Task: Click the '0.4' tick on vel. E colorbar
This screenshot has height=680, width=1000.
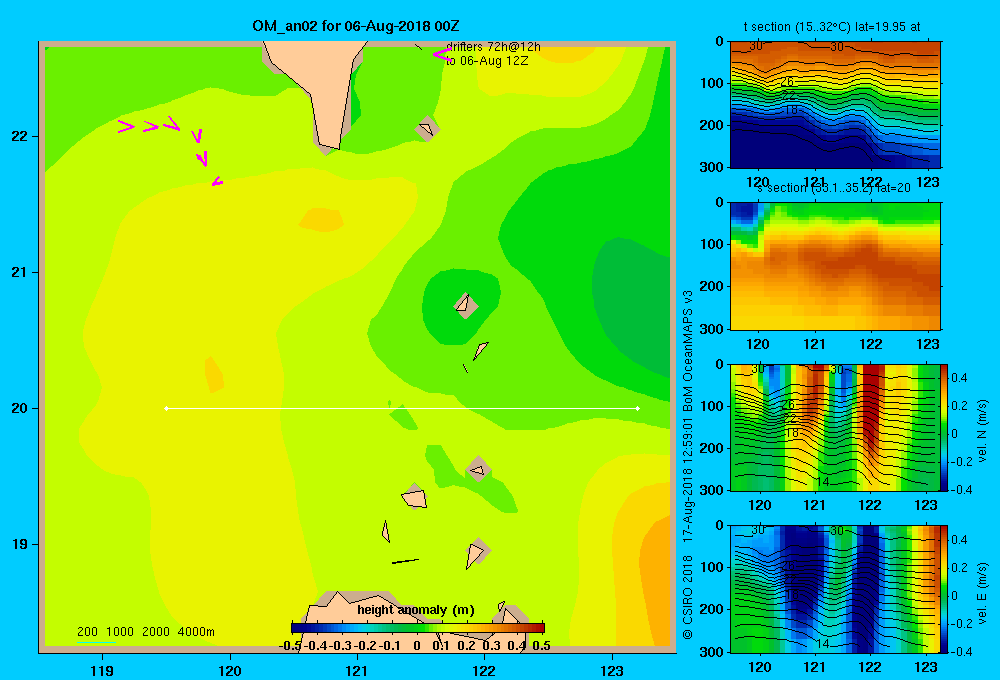Action: (959, 540)
